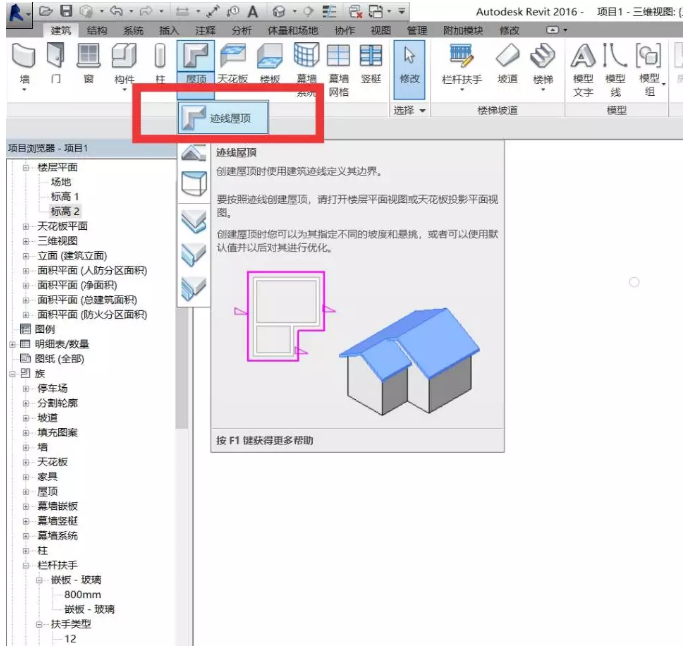Click the Undo arrow icon

(x=116, y=11)
